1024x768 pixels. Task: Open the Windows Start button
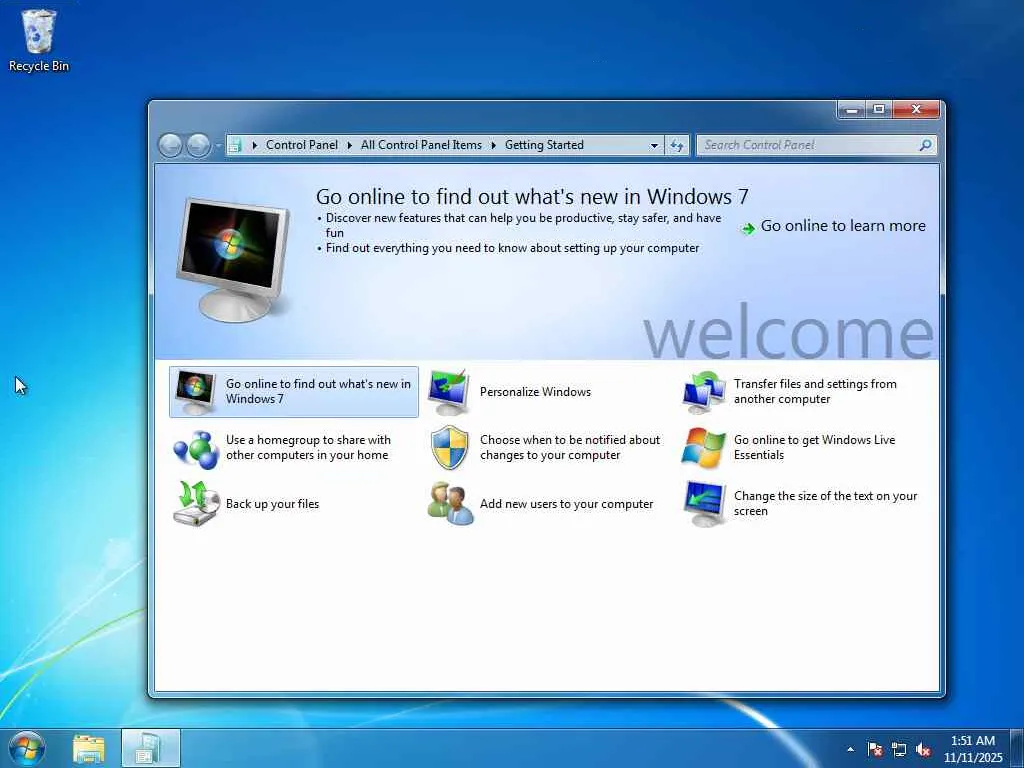(x=26, y=748)
